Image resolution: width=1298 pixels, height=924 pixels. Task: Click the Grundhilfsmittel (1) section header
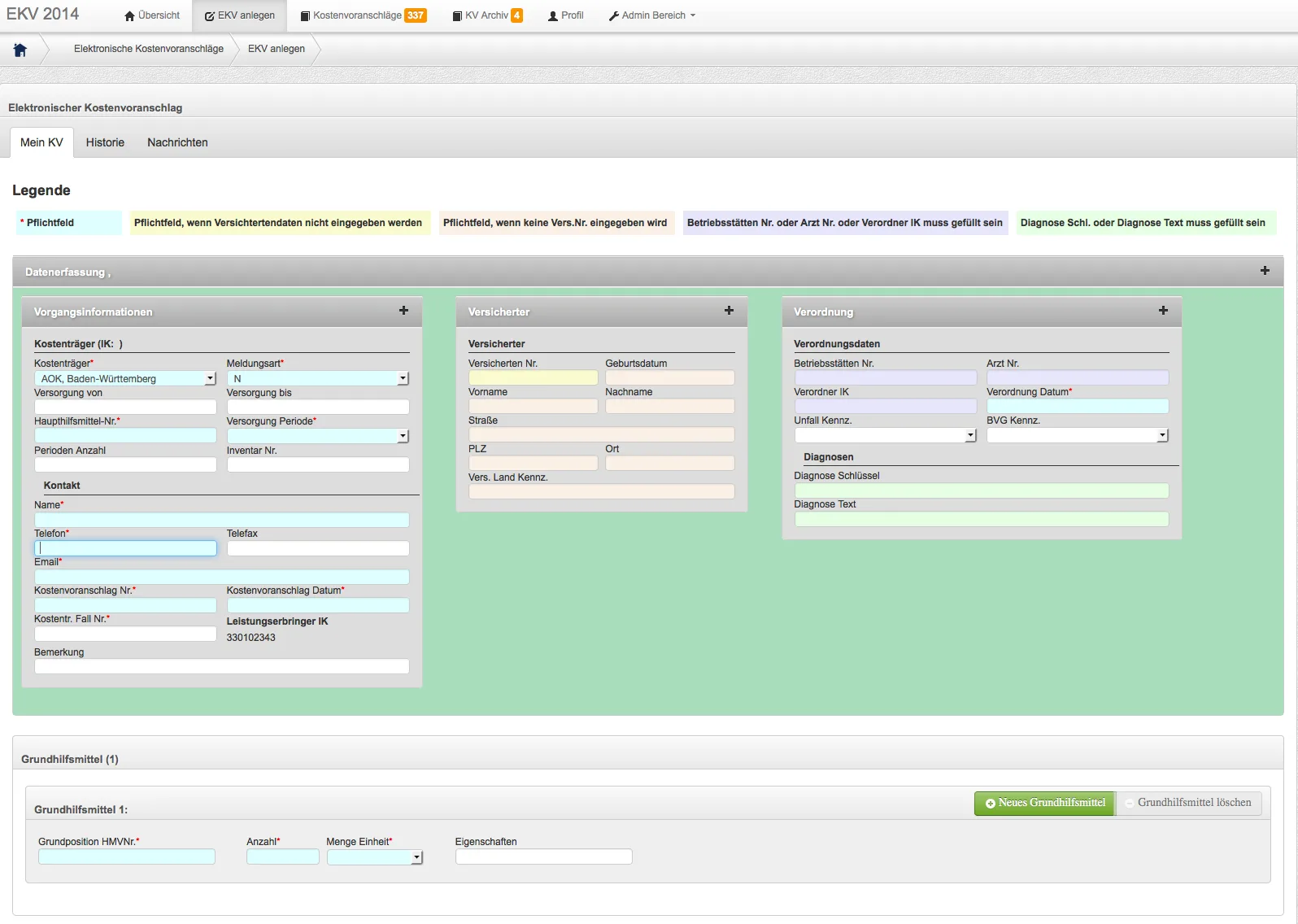70,759
